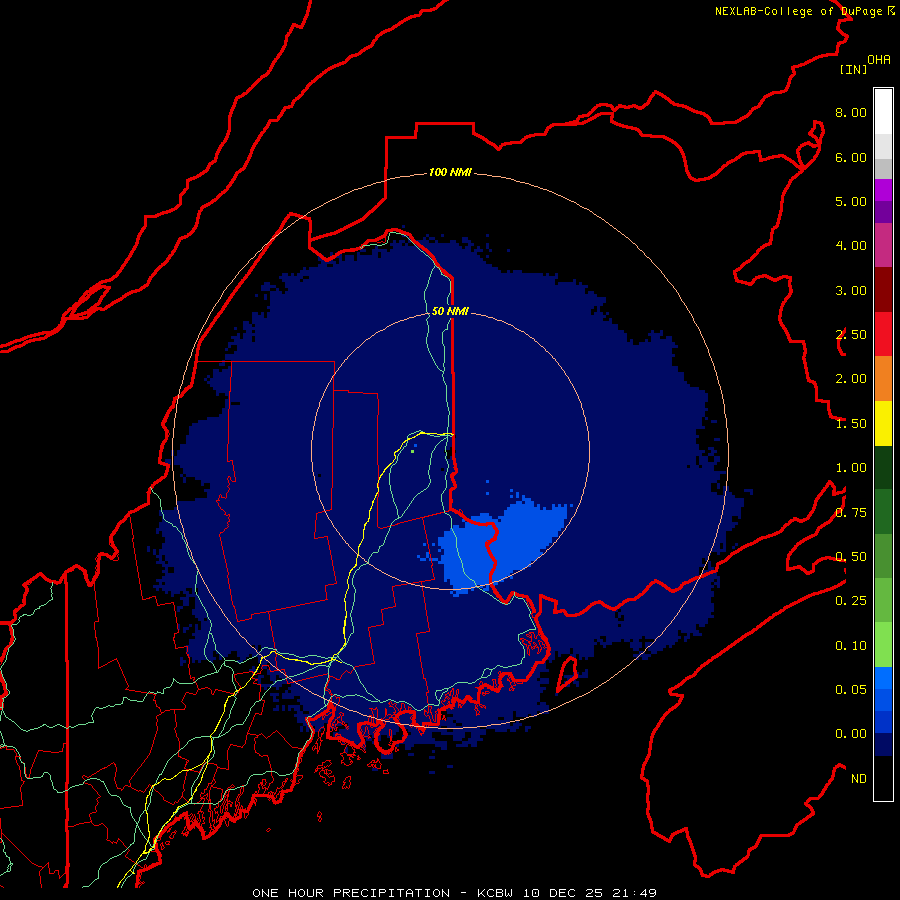
Task: Click the 1.00 legend value
Action: 851,468
